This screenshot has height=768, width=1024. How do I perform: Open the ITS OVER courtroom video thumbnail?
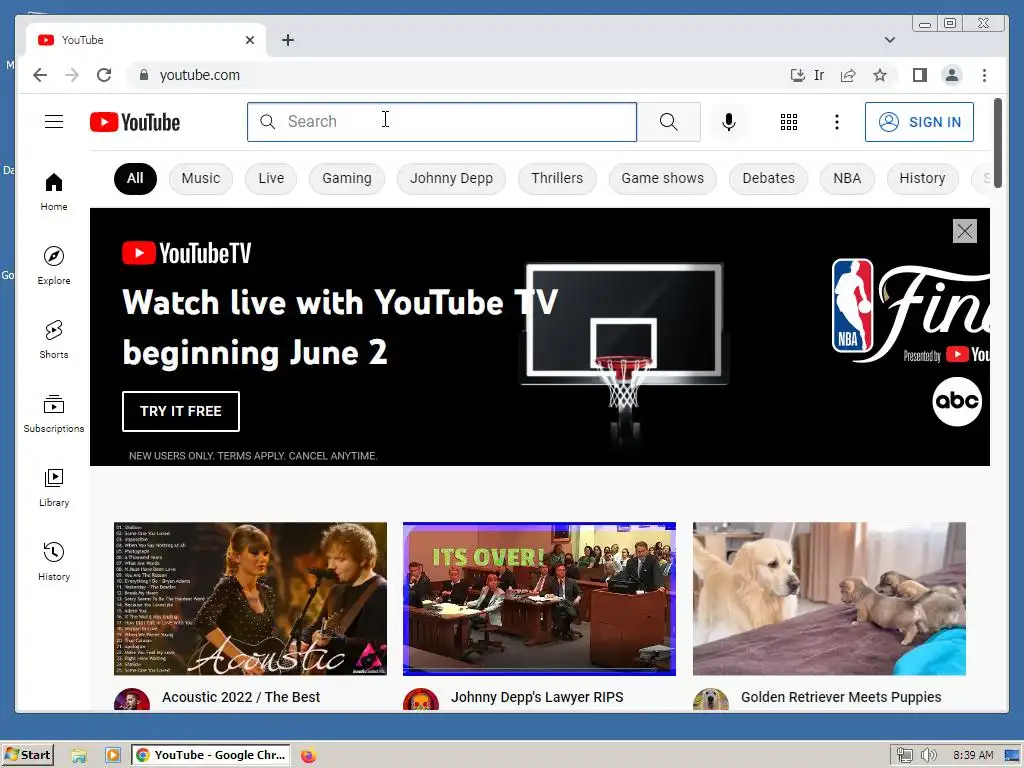pos(539,599)
